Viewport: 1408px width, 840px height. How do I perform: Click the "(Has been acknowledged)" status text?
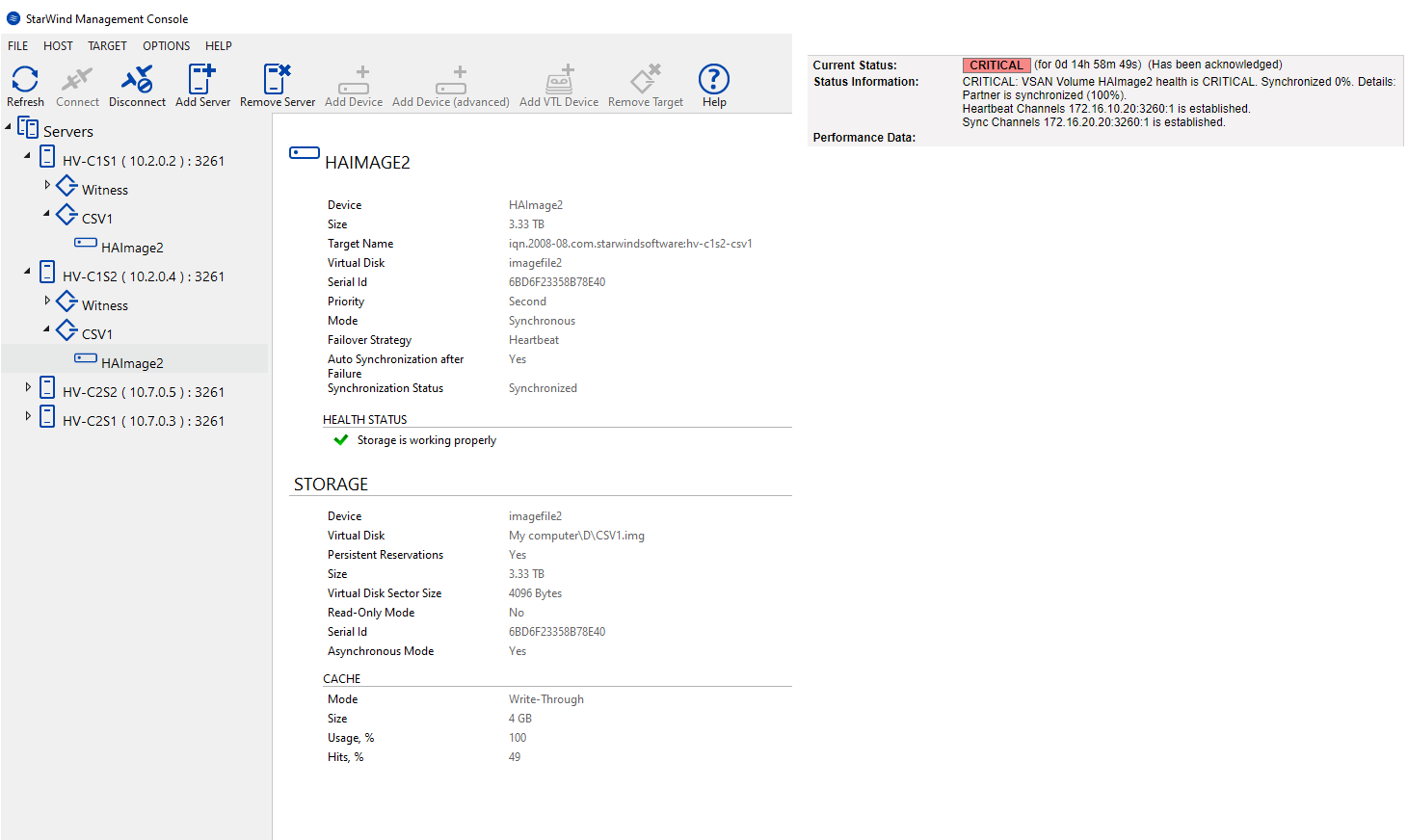[1215, 66]
